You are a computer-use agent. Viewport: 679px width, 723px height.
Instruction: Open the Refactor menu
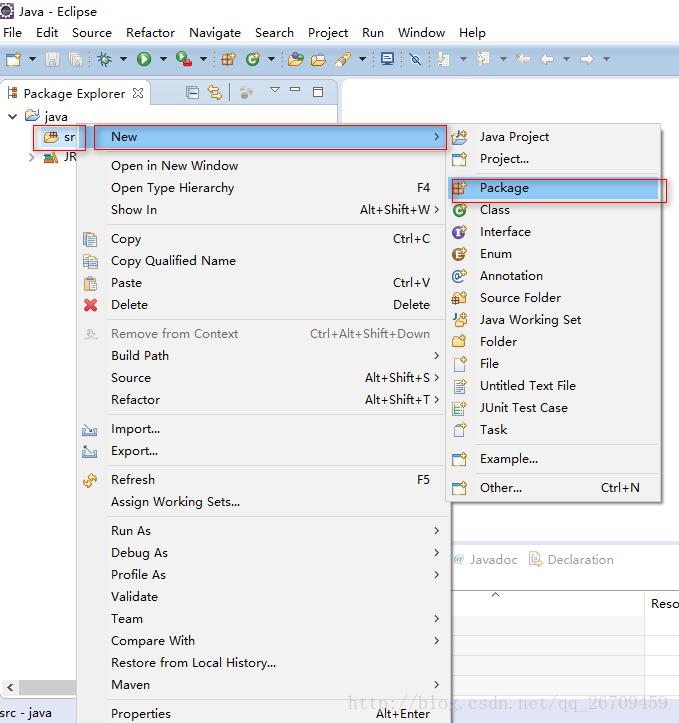[x=150, y=33]
